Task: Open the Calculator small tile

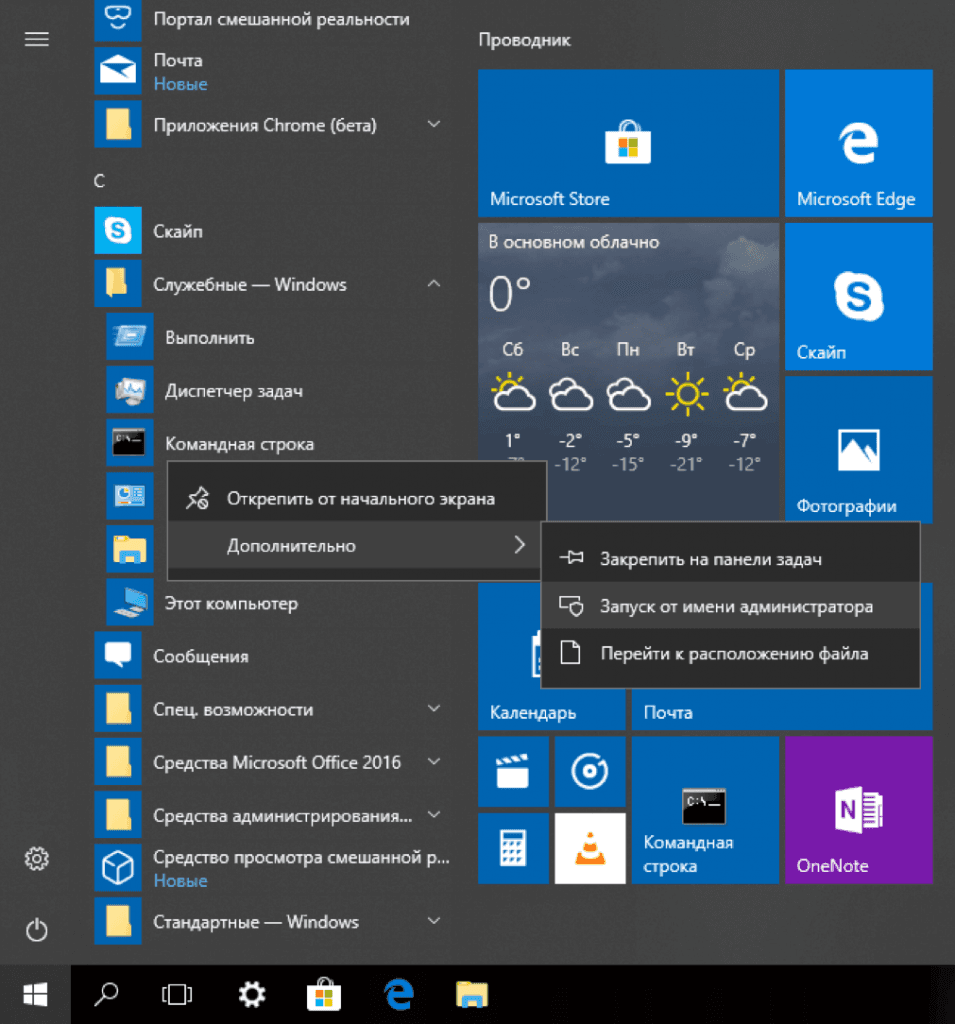Action: (x=513, y=848)
